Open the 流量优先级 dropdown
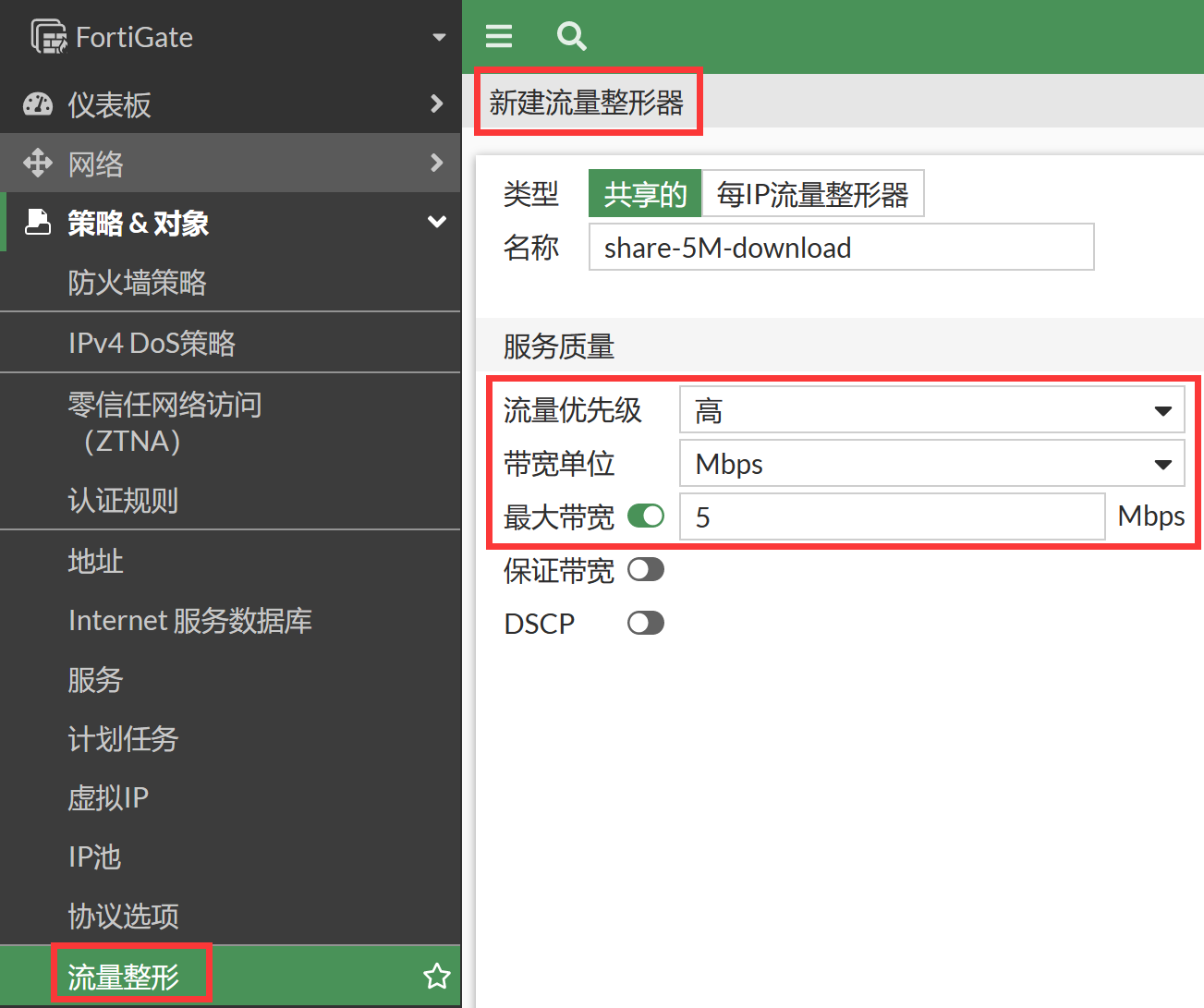This screenshot has height=1008, width=1204. (931, 410)
